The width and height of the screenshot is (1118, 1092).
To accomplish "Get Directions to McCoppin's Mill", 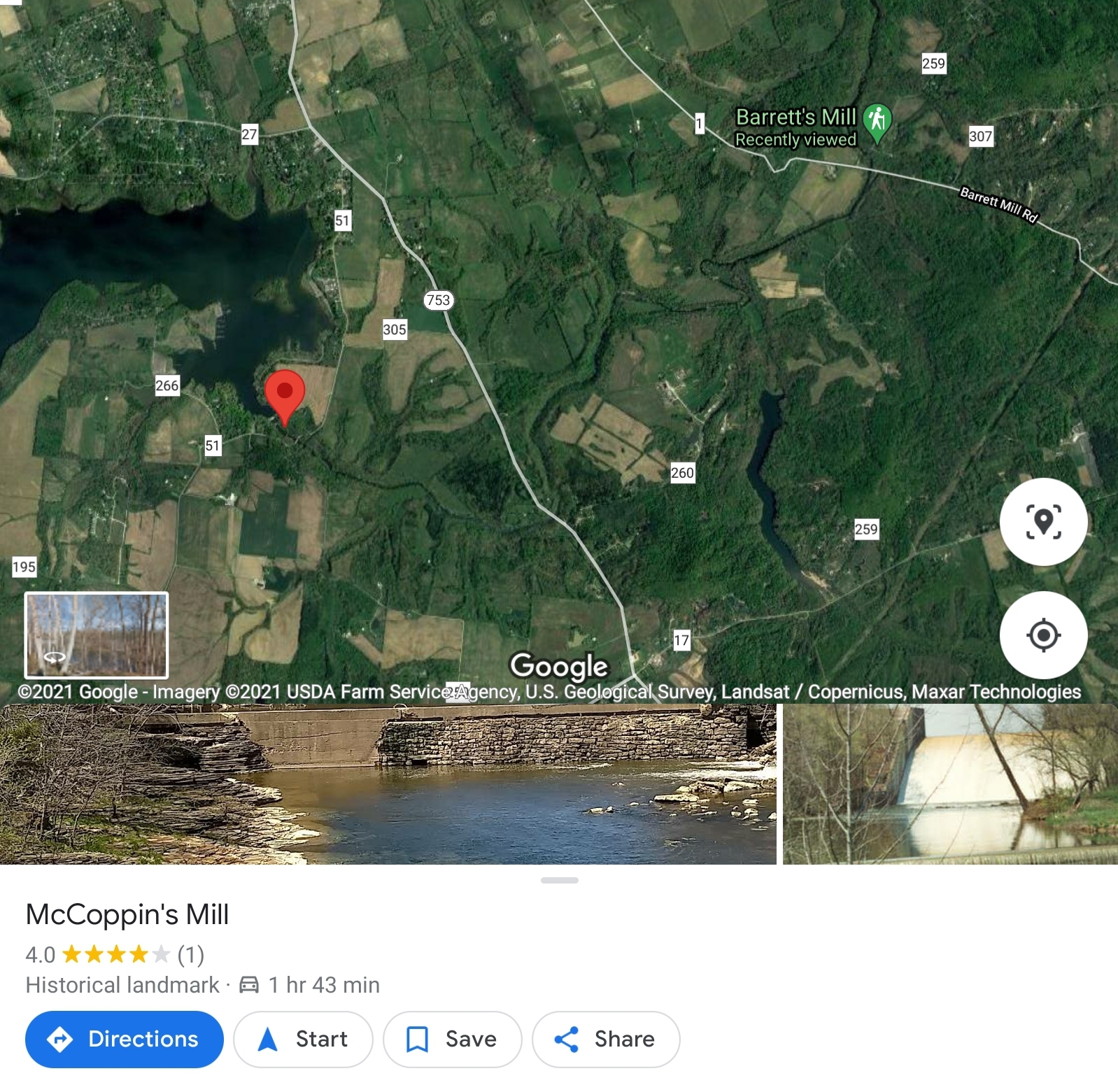I will (125, 1039).
